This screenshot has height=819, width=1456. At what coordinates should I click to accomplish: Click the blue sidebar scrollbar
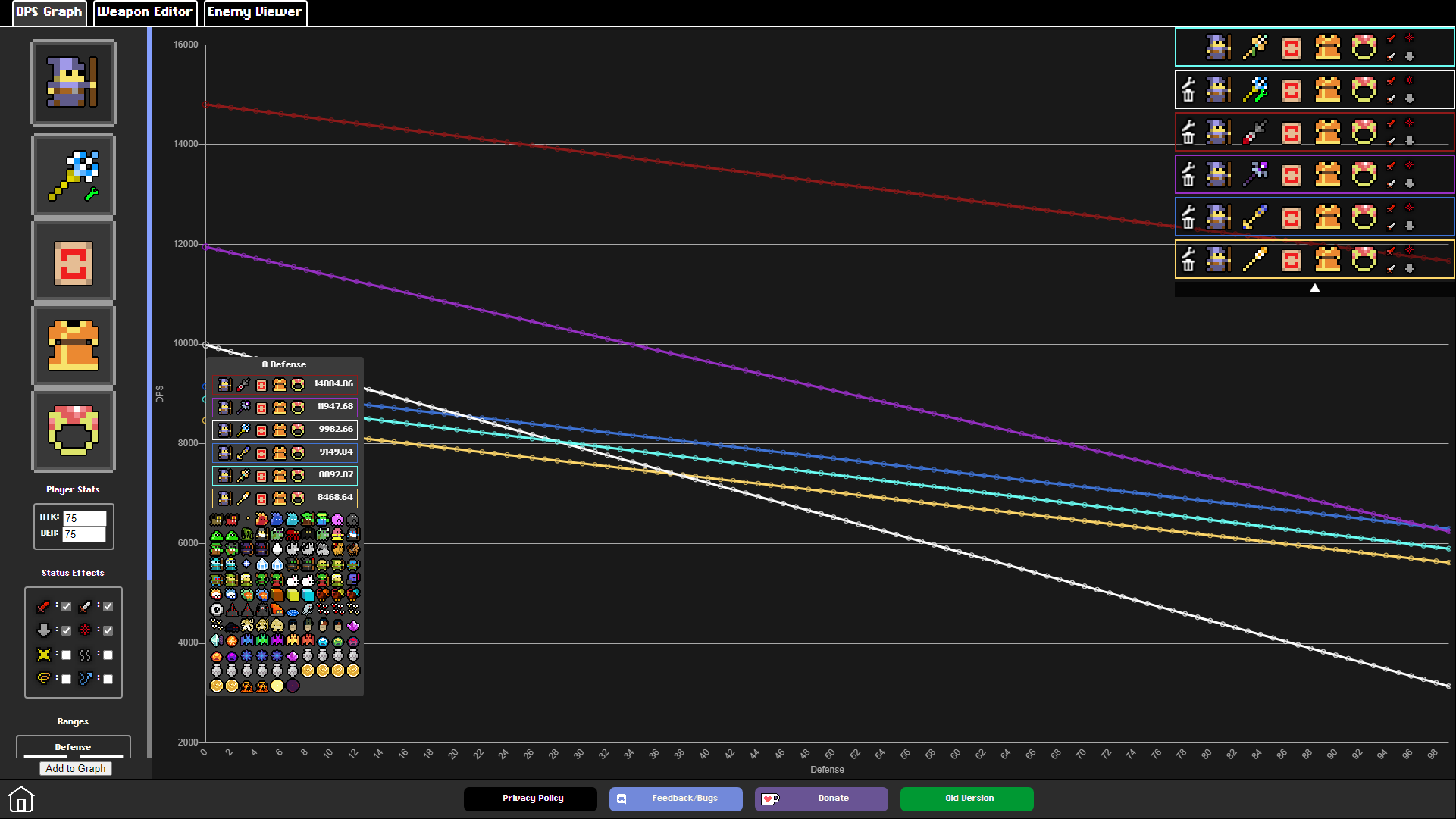click(x=149, y=303)
